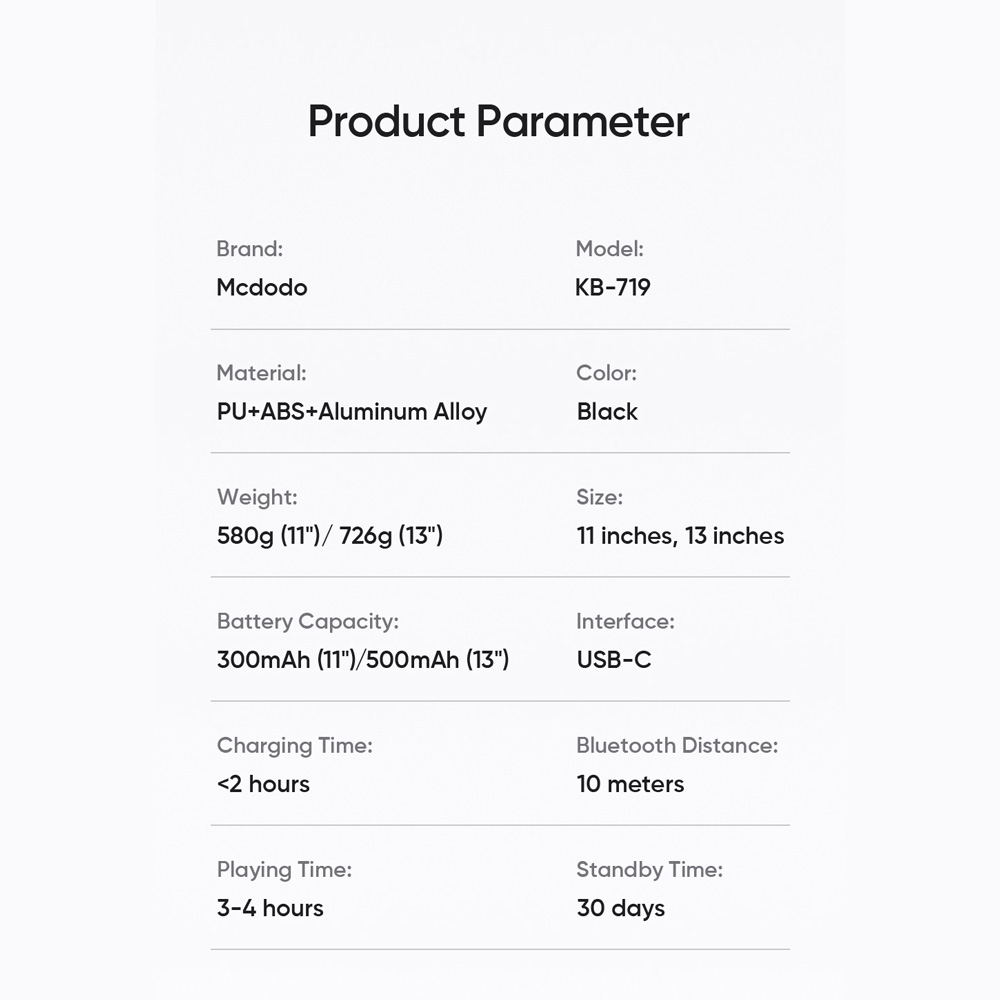This screenshot has height=1000, width=1000.
Task: Select the Brand label text
Action: [249, 249]
